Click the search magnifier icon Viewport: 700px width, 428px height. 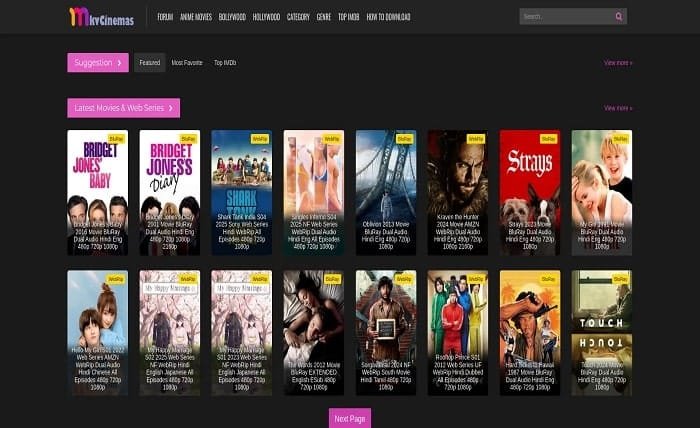point(619,17)
